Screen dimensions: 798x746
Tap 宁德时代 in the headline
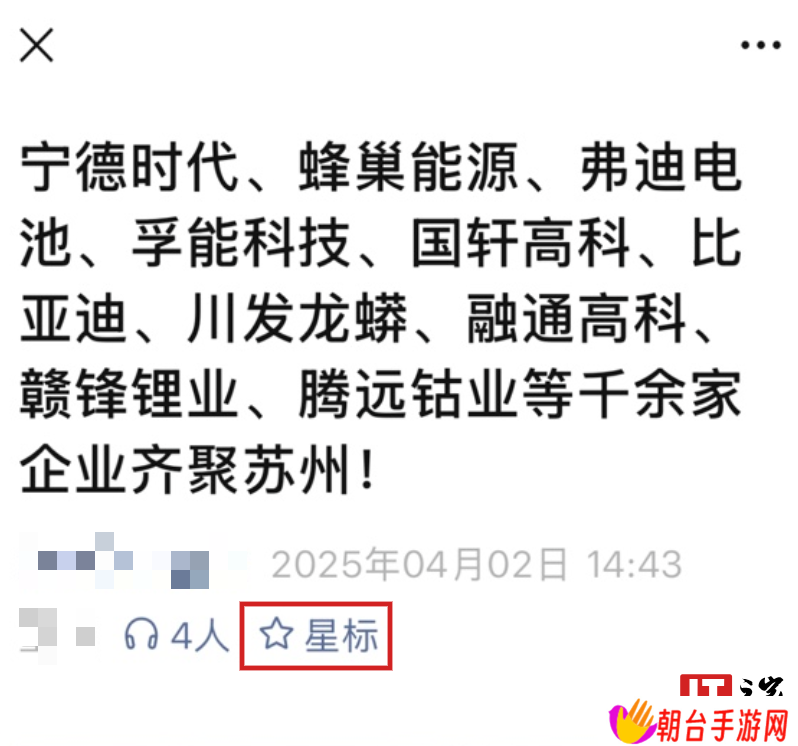129,166
